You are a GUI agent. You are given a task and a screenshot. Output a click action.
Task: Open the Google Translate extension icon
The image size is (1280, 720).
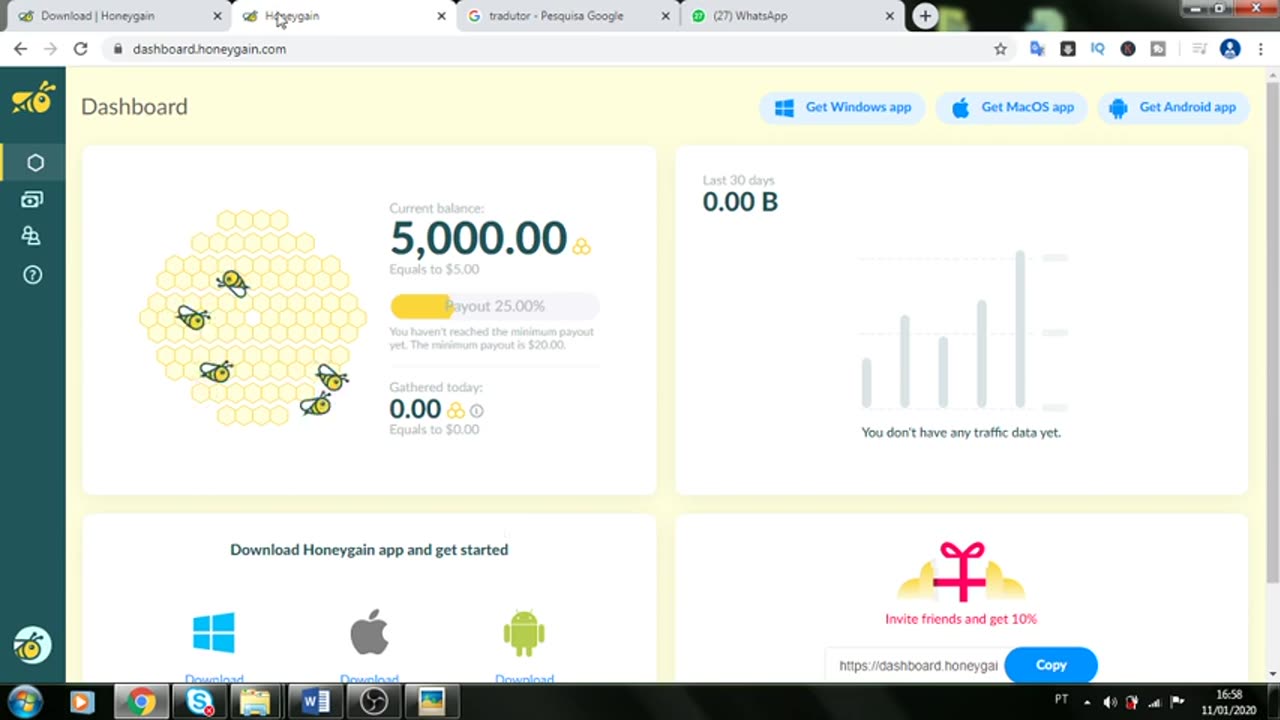click(1037, 49)
